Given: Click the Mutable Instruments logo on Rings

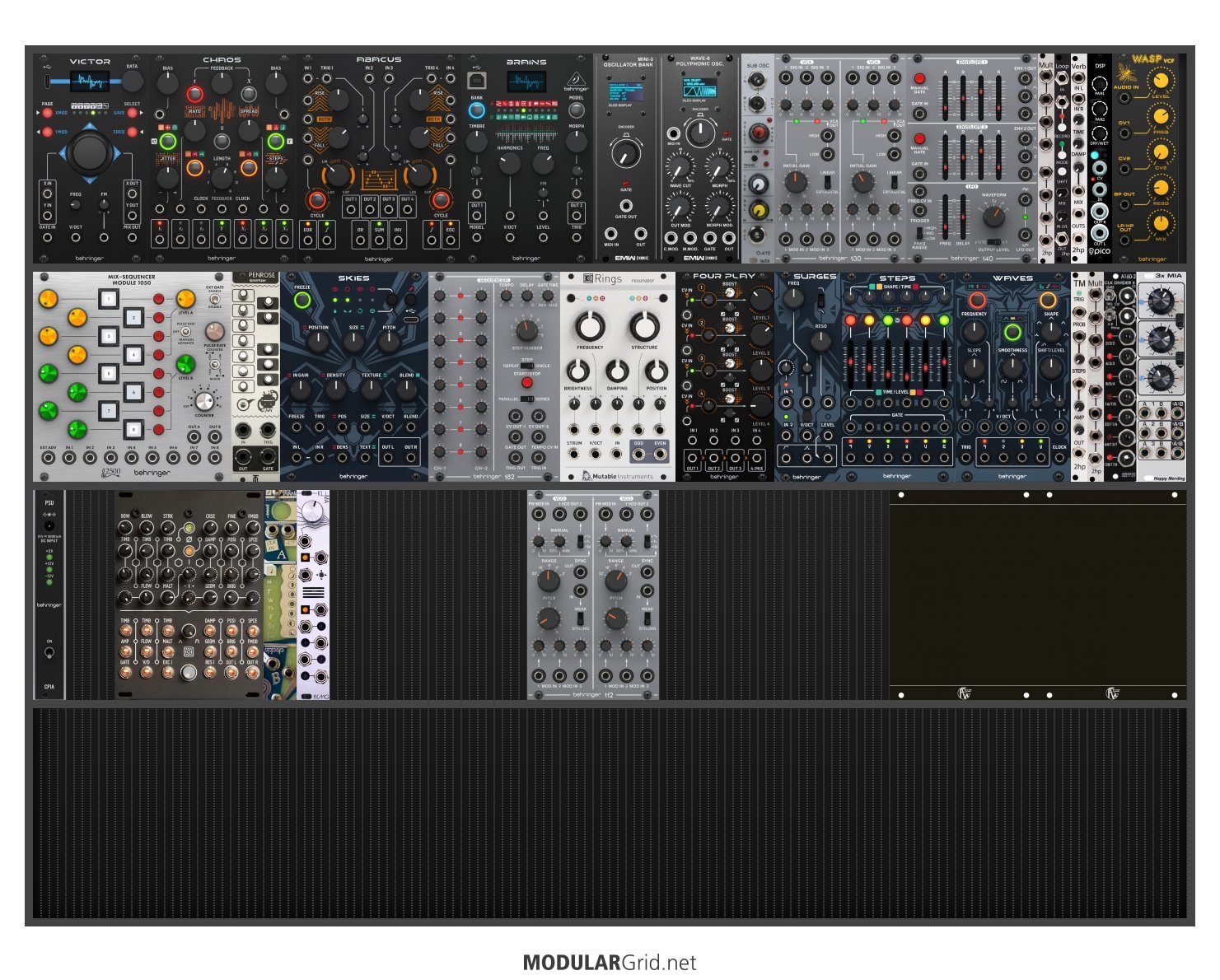Looking at the screenshot, I should tap(617, 476).
